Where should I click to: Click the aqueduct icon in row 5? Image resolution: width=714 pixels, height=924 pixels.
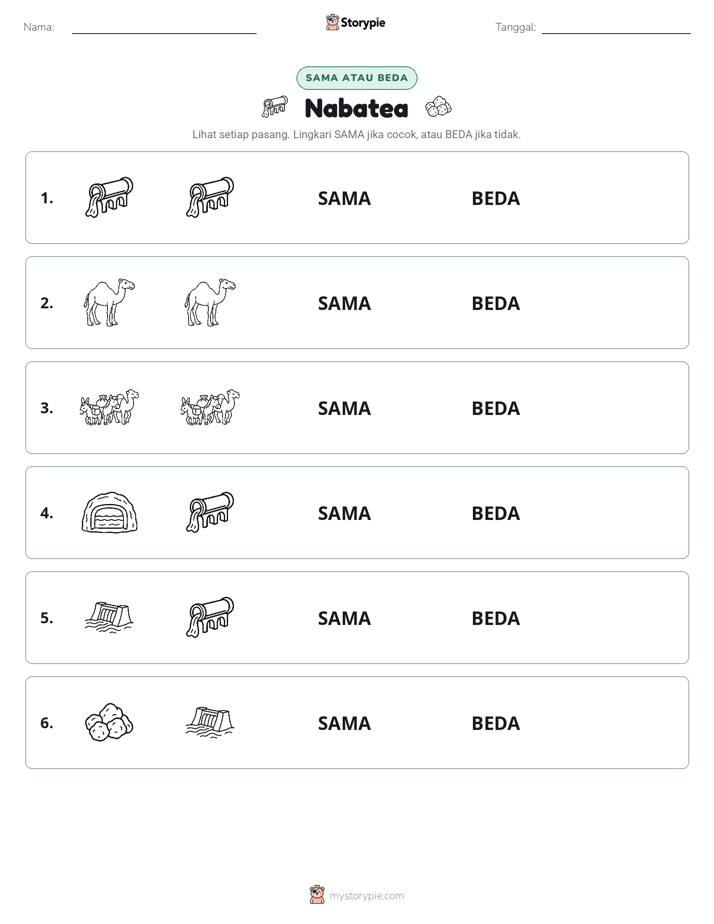pyautogui.click(x=210, y=618)
